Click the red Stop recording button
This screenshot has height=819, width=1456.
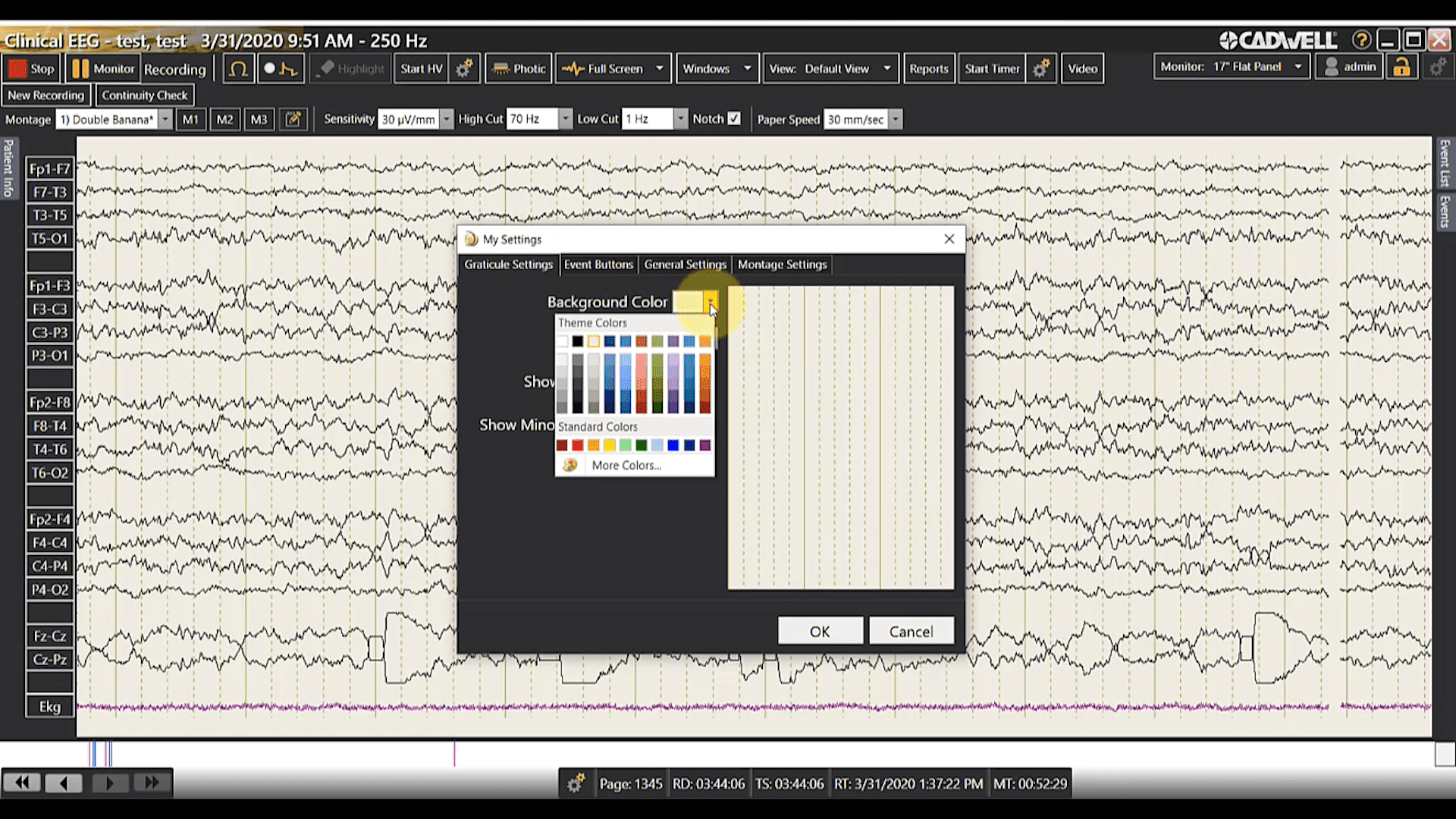click(x=31, y=69)
